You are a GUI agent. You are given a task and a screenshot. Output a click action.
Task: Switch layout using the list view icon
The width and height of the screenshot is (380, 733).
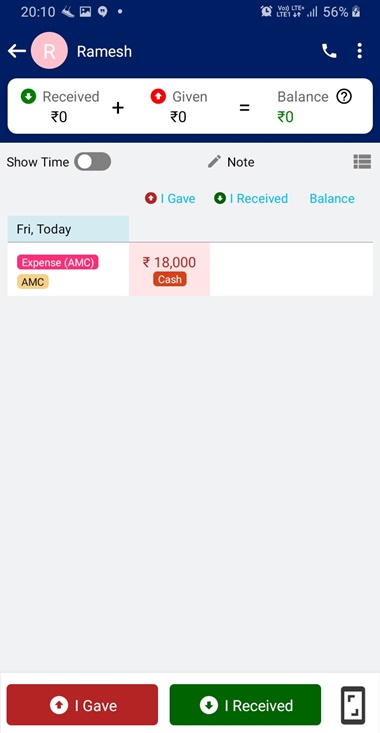362,162
